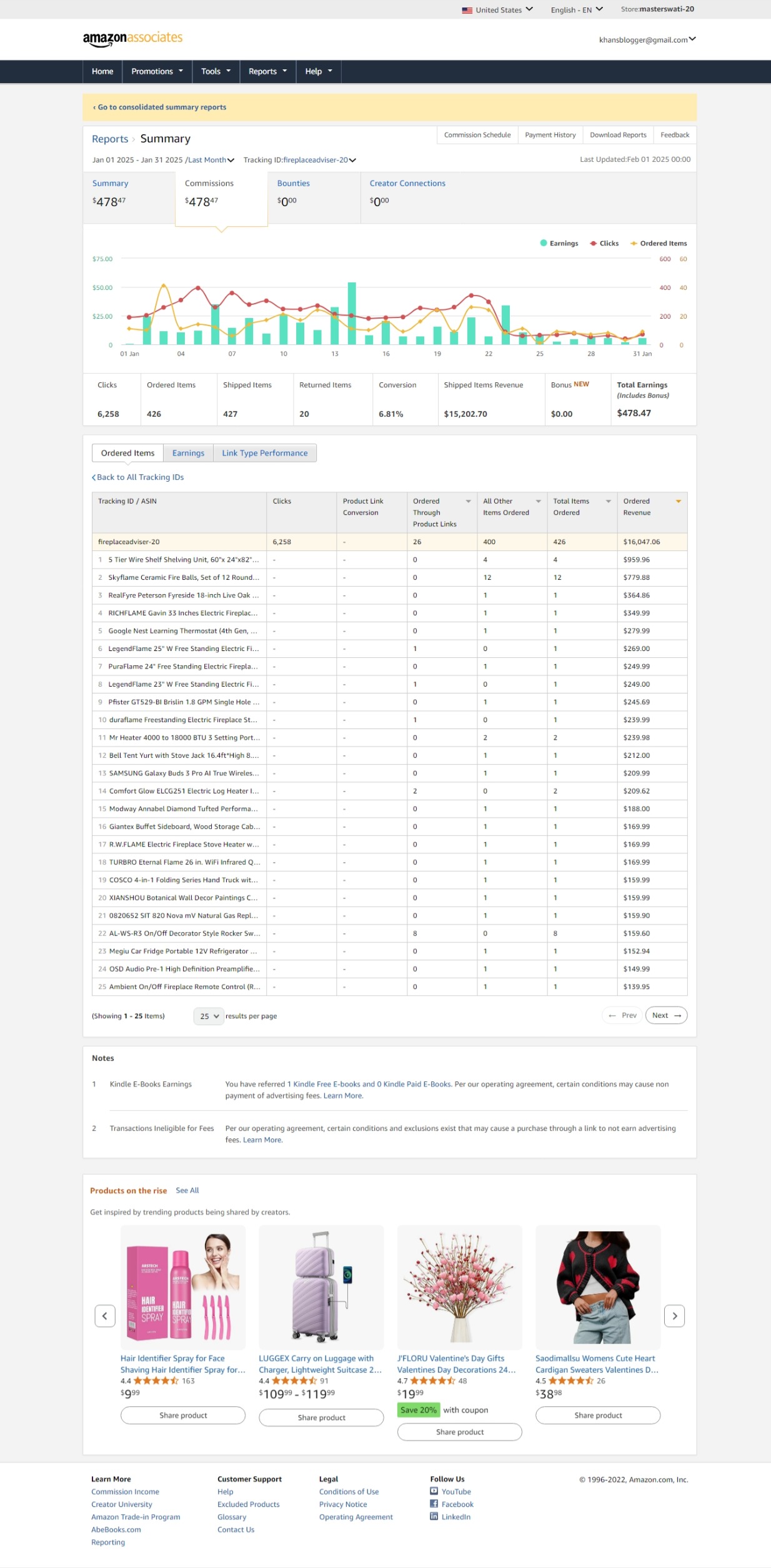Click Download Reports
This screenshot has width=771, height=1568.
click(x=618, y=135)
